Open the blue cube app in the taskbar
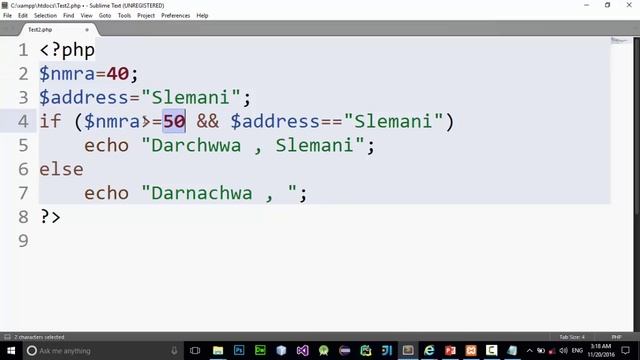 point(281,351)
